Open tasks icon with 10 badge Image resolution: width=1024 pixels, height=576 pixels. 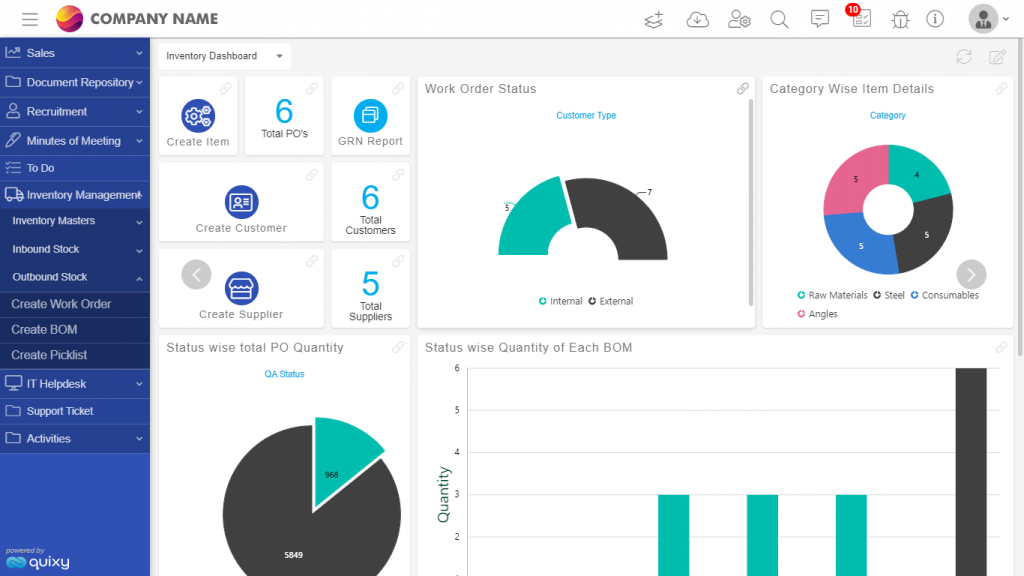[x=861, y=18]
